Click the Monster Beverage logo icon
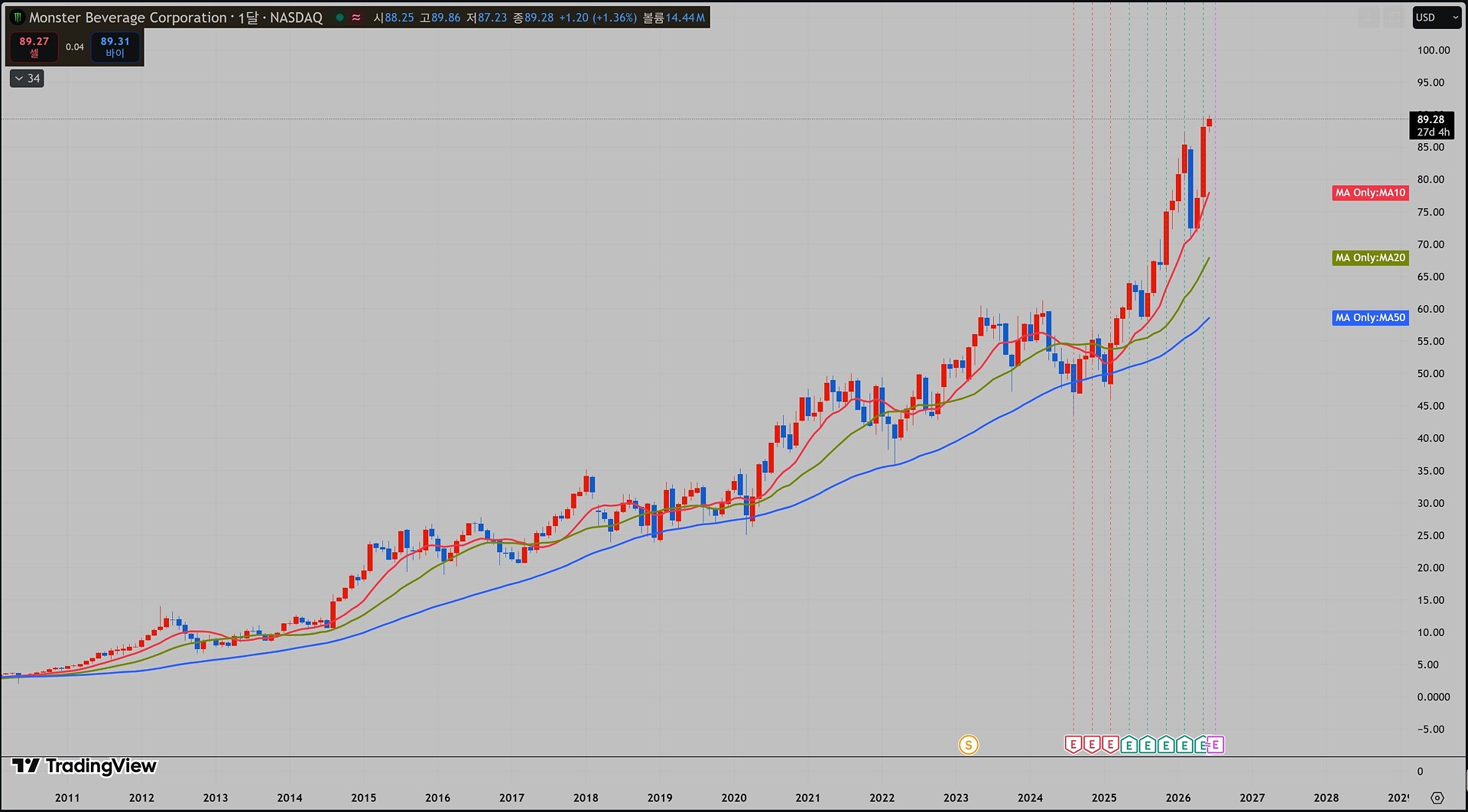The height and width of the screenshot is (812, 1468). coord(18,18)
